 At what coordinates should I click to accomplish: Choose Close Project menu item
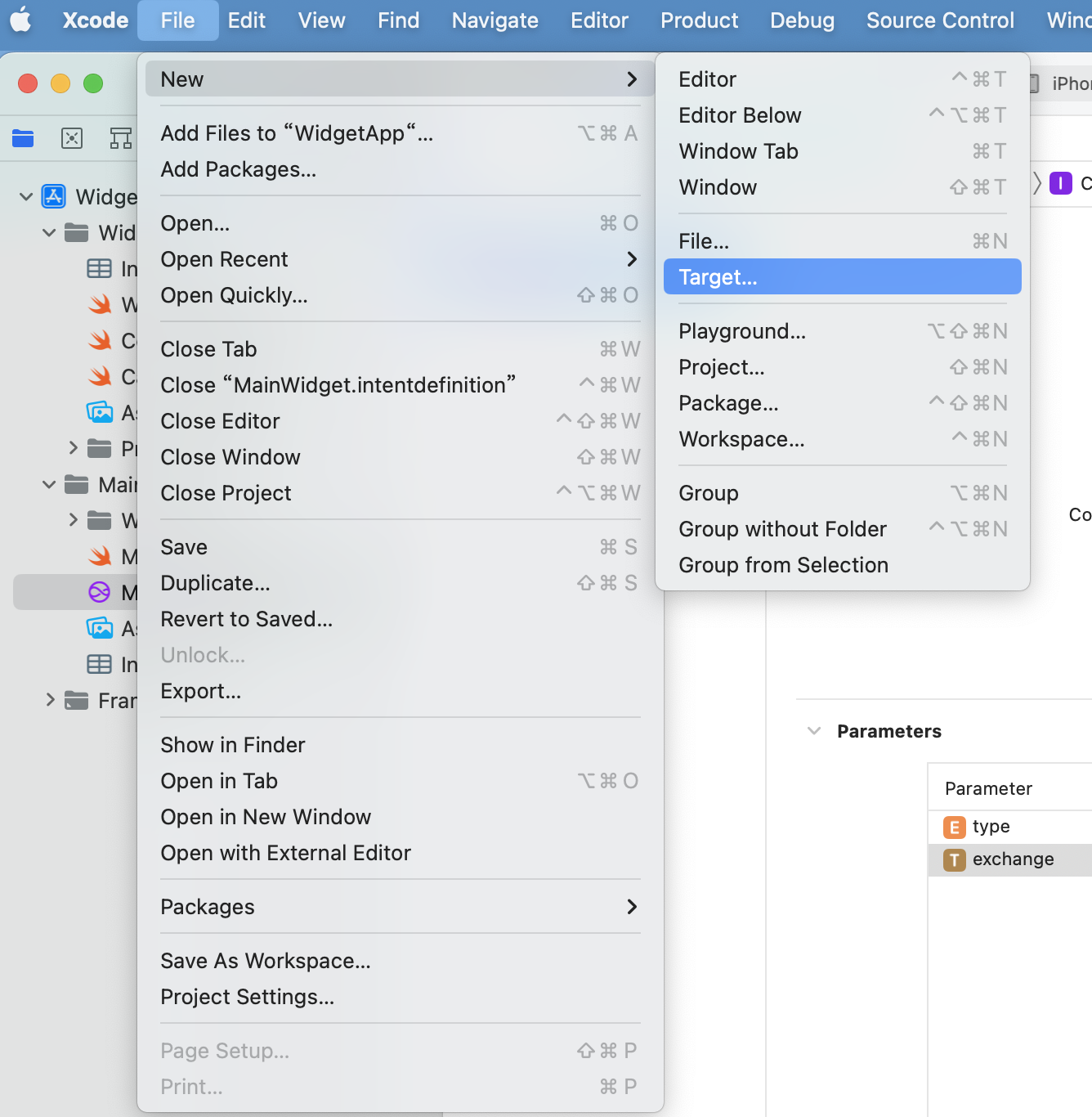pyautogui.click(x=400, y=492)
